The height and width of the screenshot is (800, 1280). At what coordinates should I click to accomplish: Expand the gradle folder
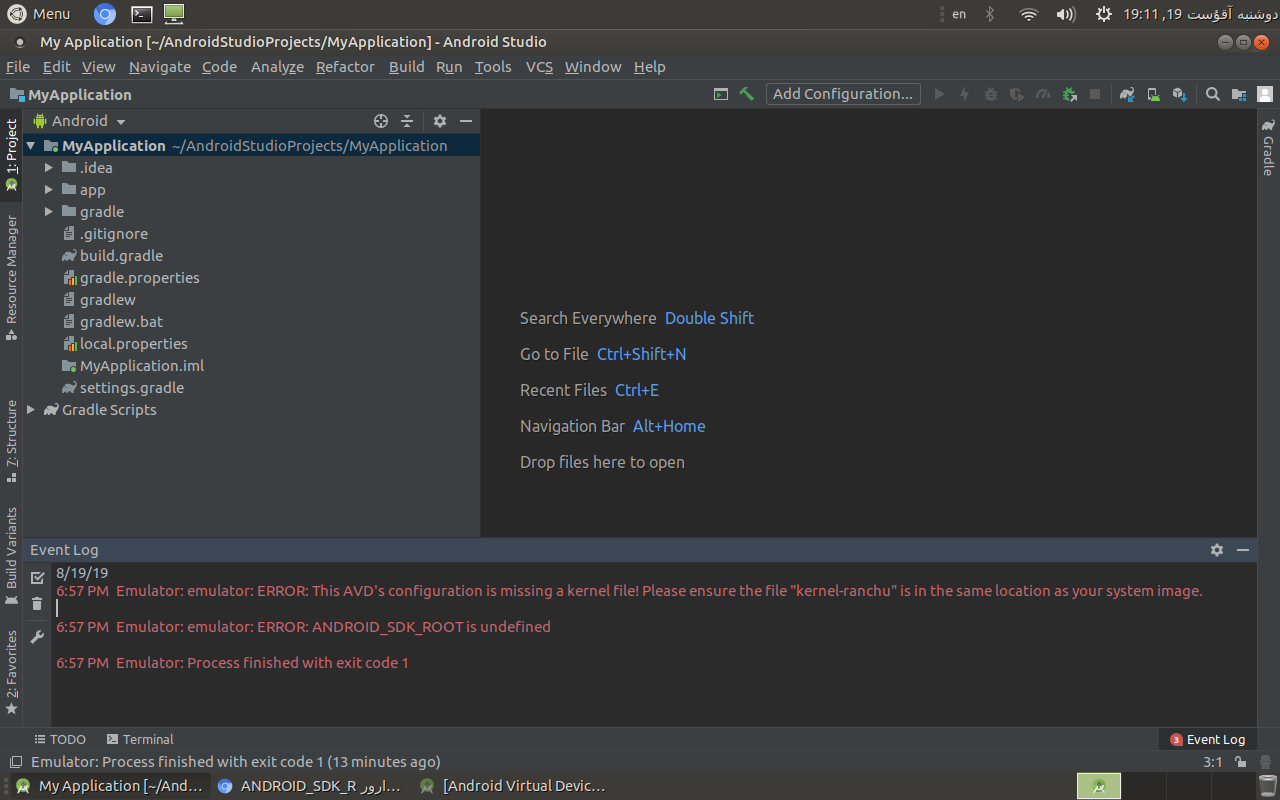pyautogui.click(x=49, y=212)
